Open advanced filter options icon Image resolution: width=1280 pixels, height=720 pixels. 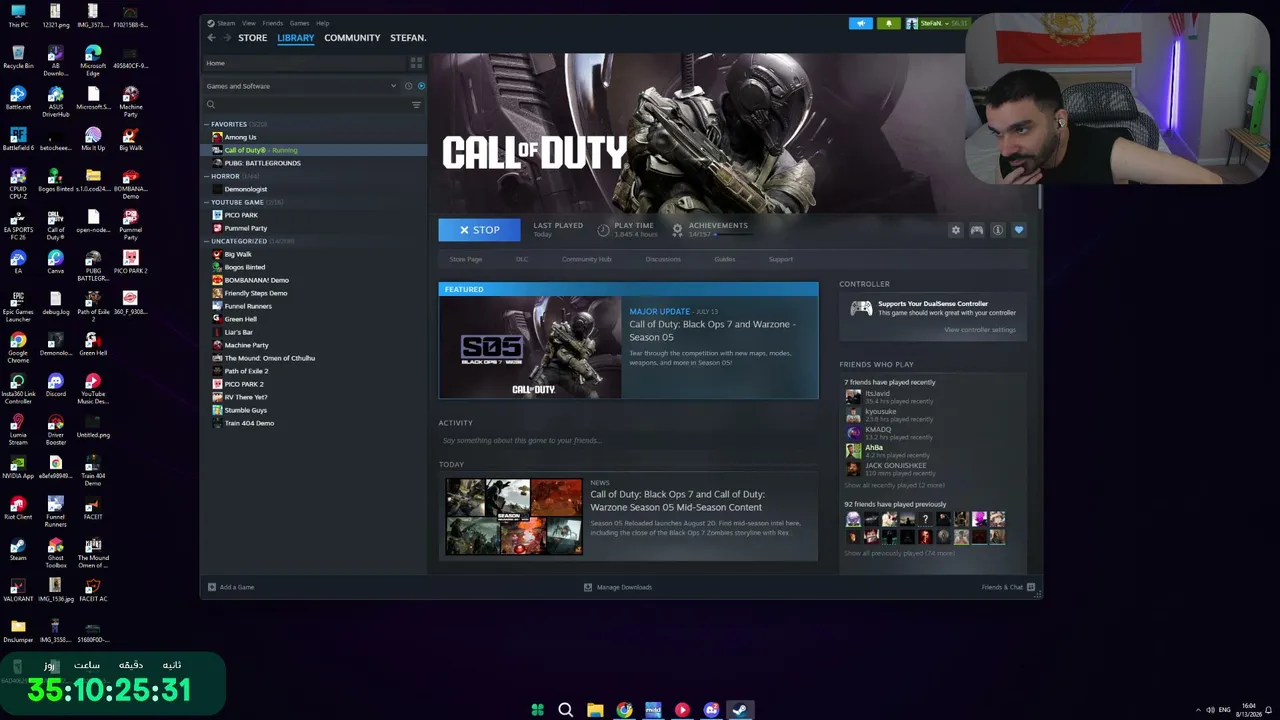click(416, 105)
